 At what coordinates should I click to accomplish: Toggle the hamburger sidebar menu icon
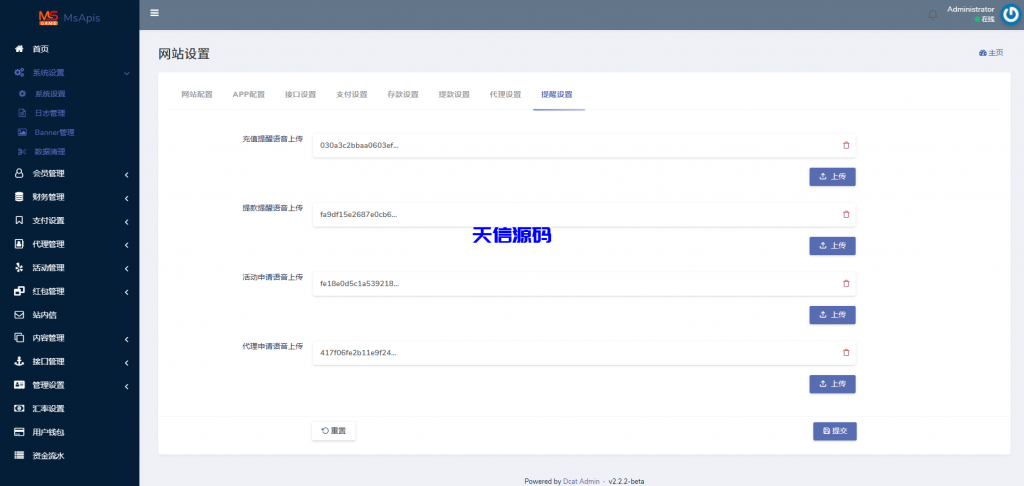(x=154, y=12)
